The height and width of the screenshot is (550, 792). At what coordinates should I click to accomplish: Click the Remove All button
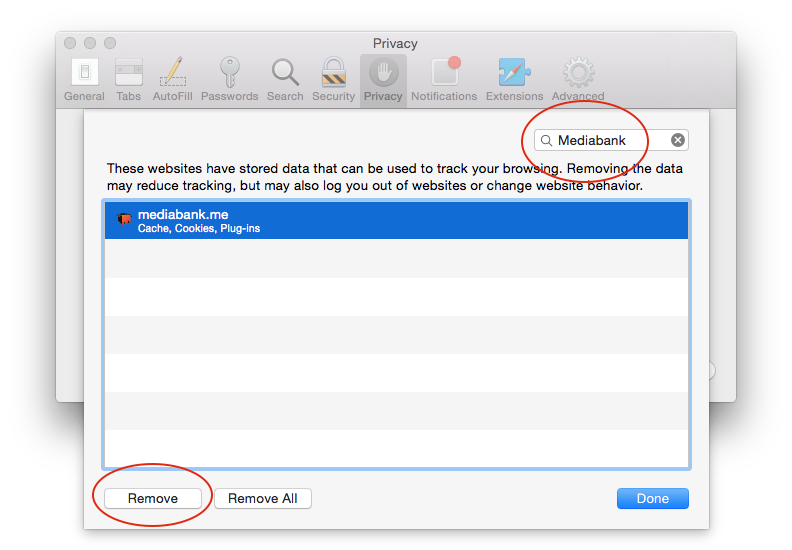[x=263, y=498]
